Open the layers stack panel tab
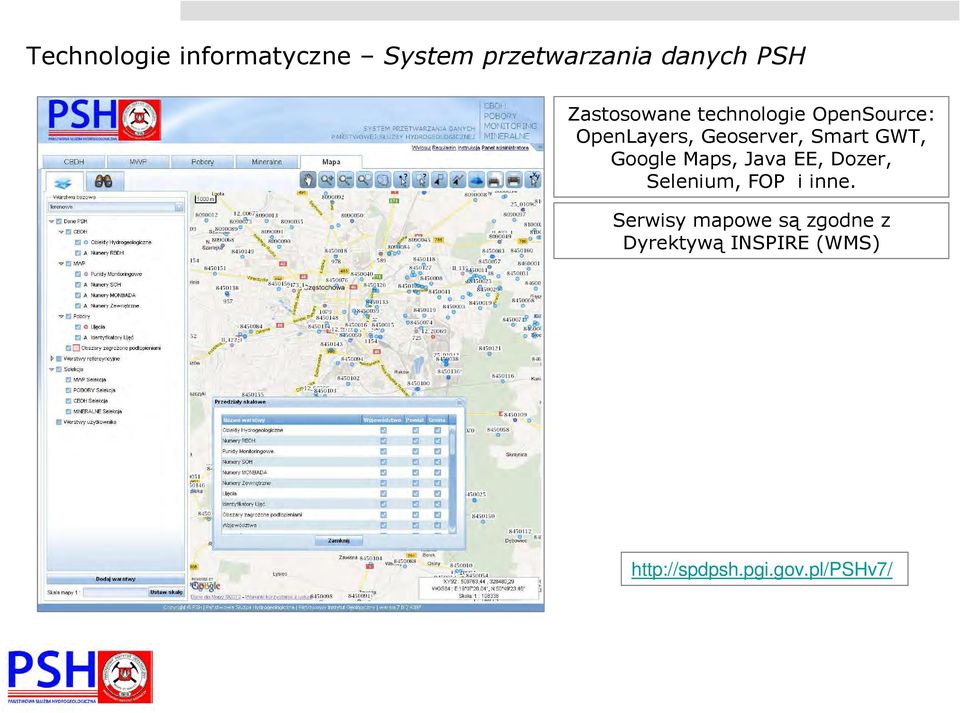Viewport: 960px width, 713px height. tap(63, 182)
